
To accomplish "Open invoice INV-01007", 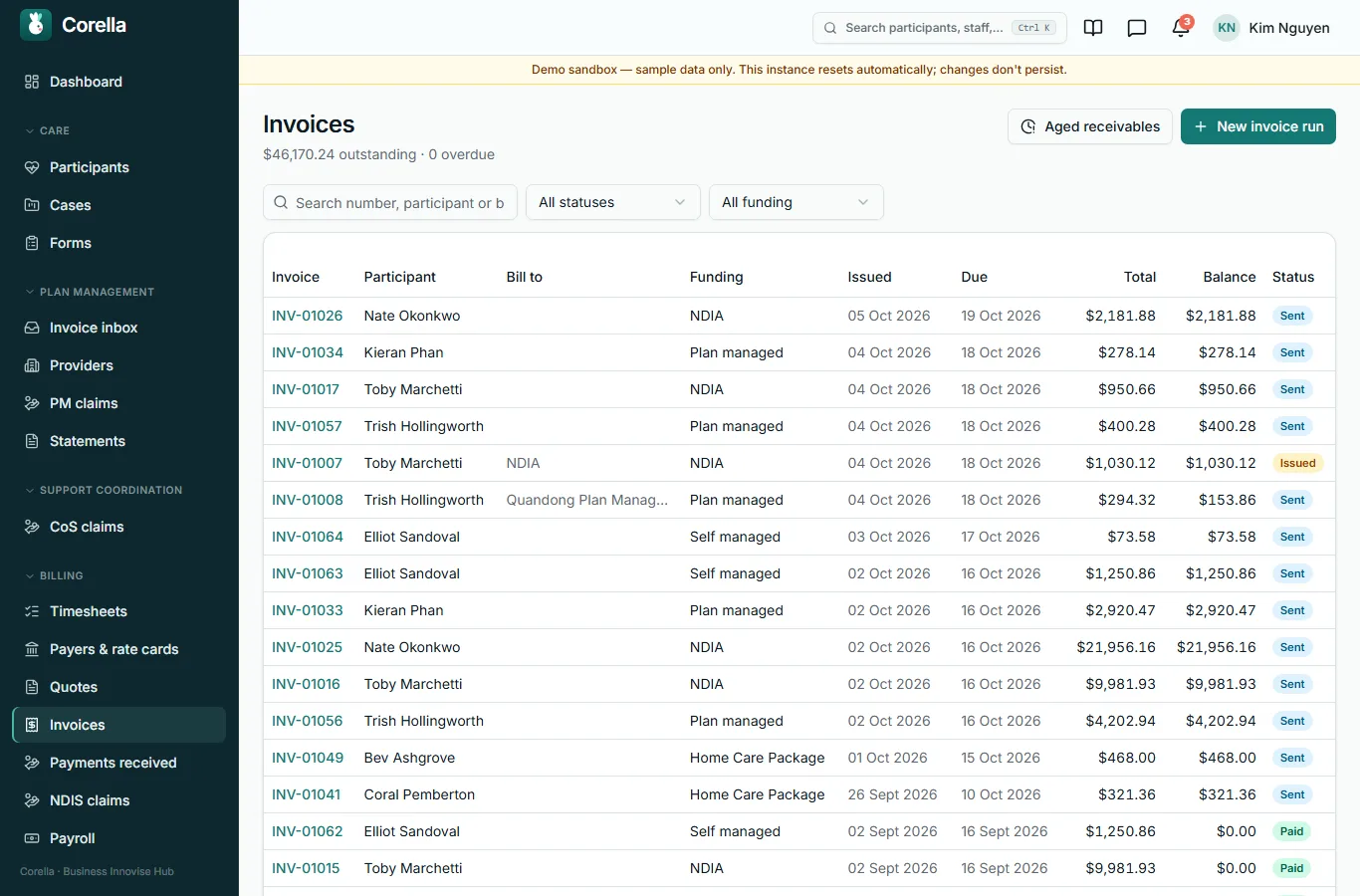I will click(308, 463).
